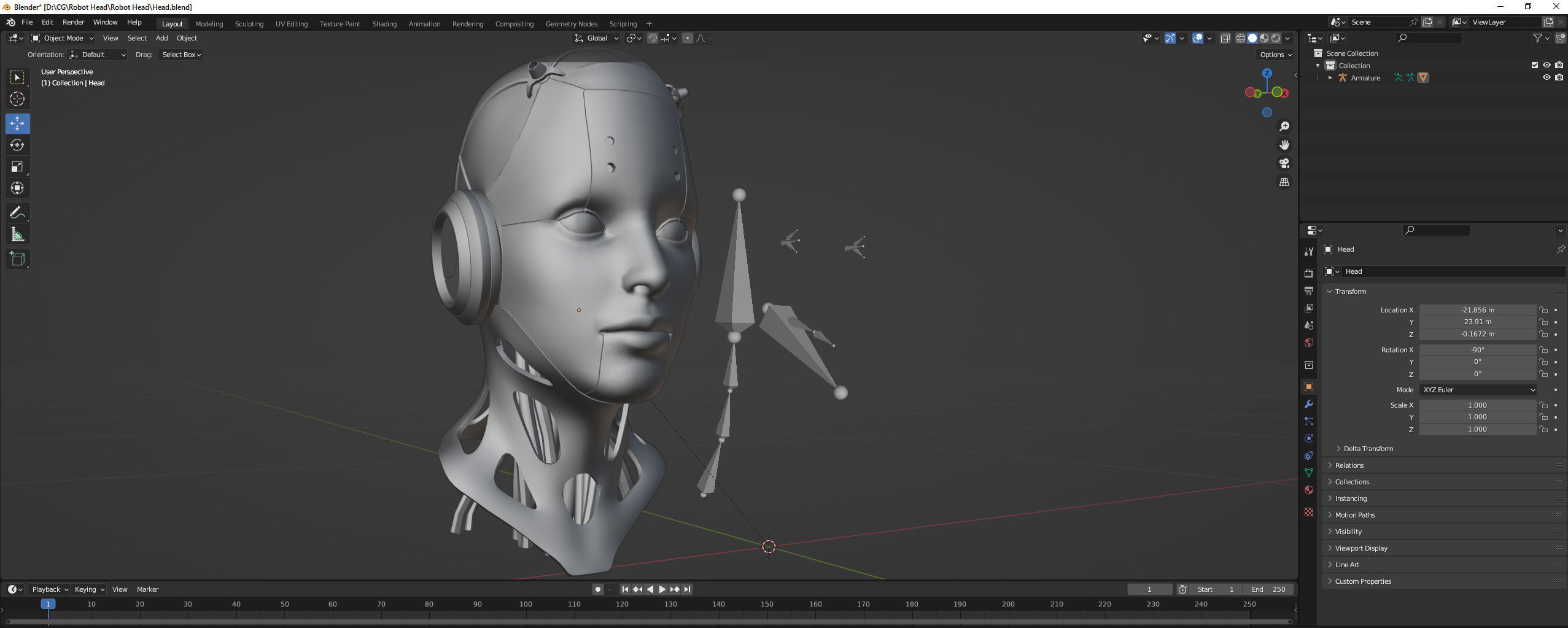Image resolution: width=1568 pixels, height=628 pixels.
Task: Select the Transform tool
Action: (17, 188)
